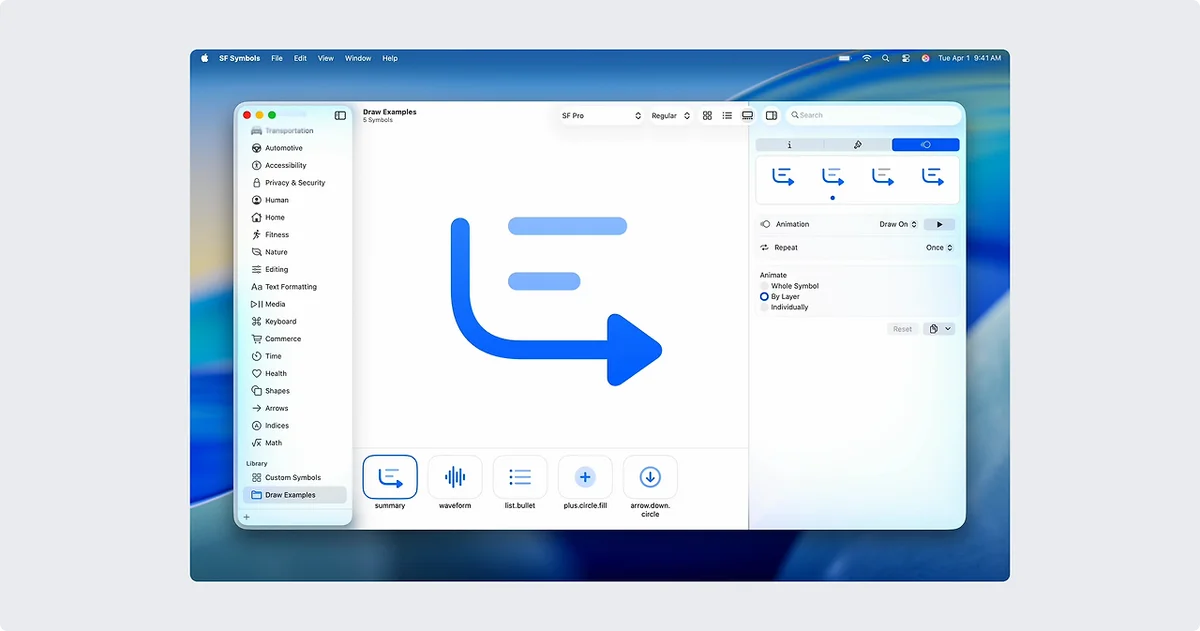Open the SF Symbols app menu
The width and height of the screenshot is (1200, 631).
point(240,58)
